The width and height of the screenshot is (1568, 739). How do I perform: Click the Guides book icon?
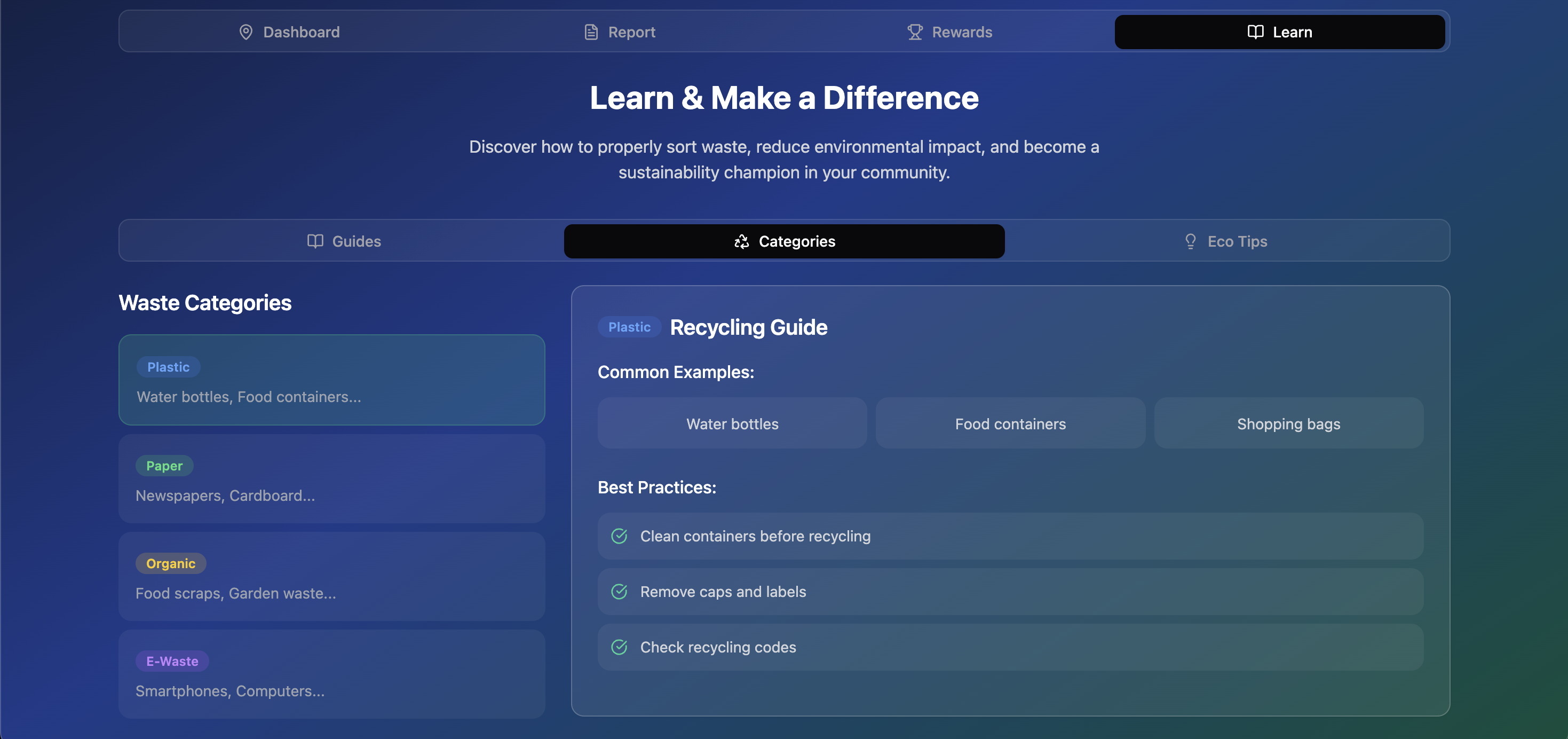click(315, 241)
